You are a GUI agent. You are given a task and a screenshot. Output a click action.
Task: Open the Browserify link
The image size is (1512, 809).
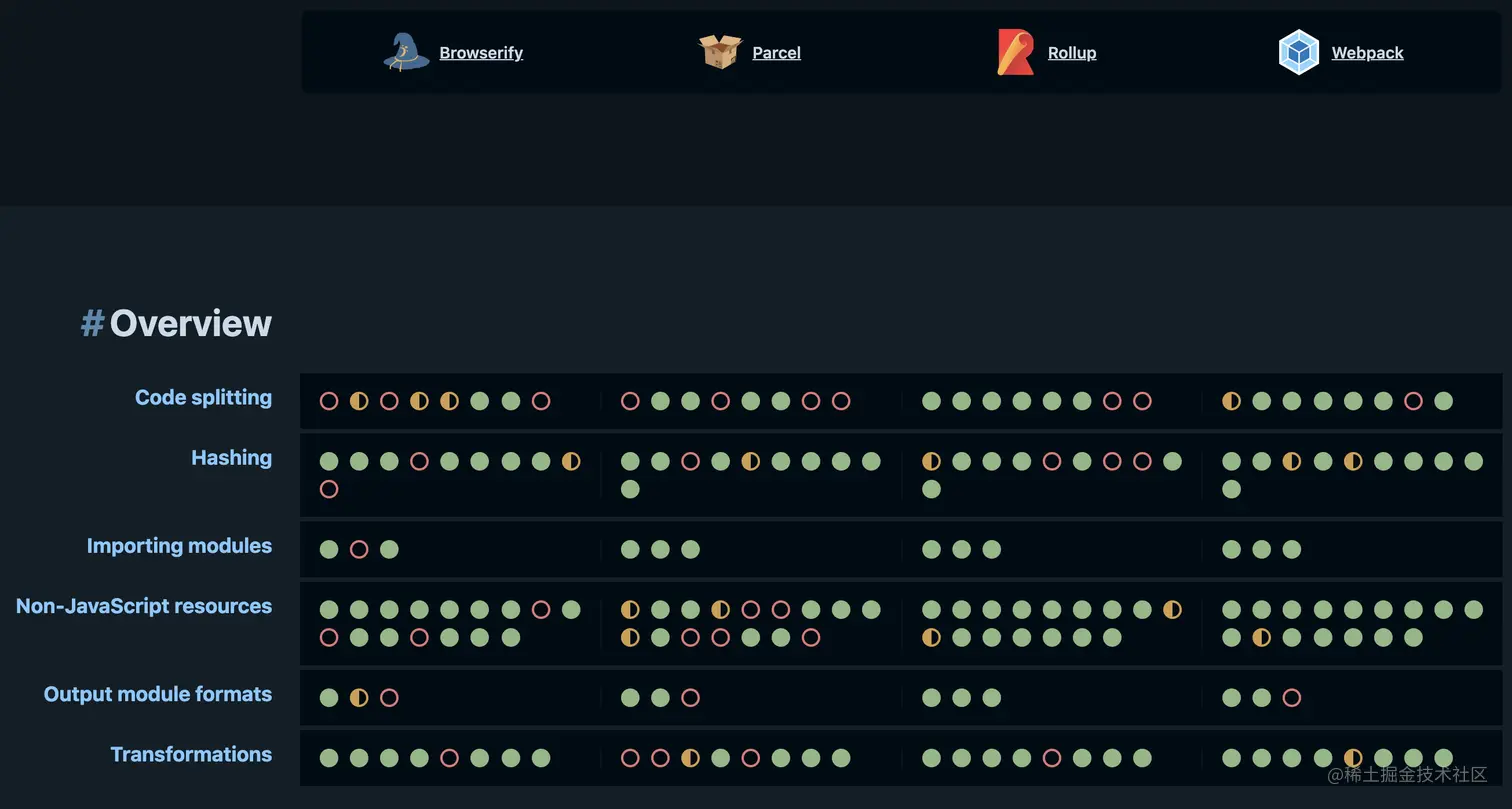pos(481,53)
